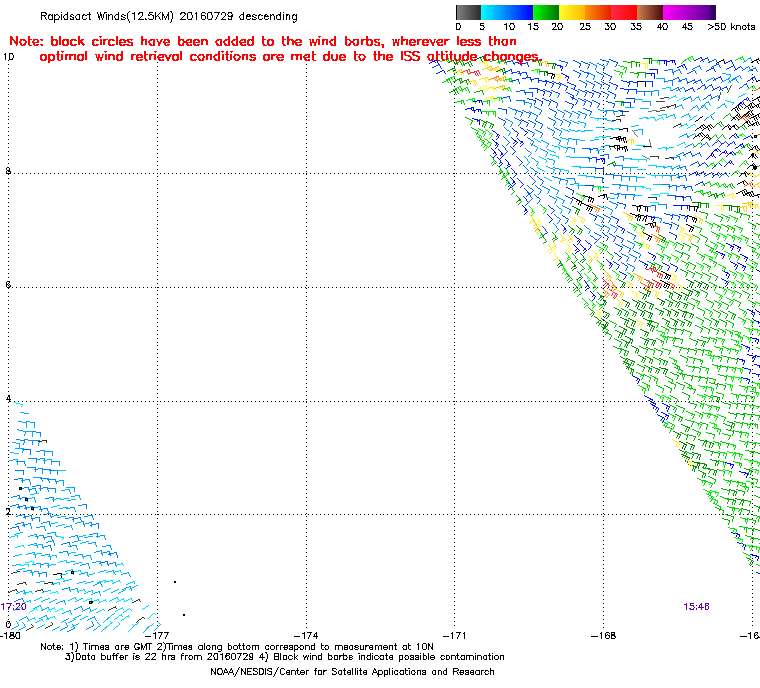760x688 pixels.
Task: Click the longitude label -177
Action: tap(157, 635)
